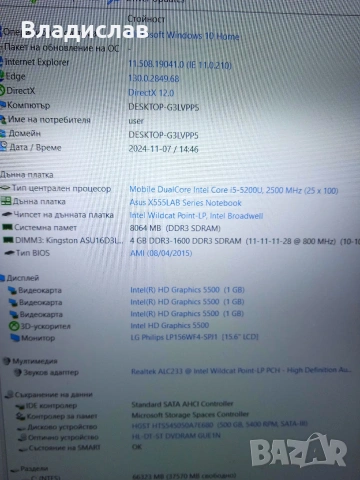Viewport: 360px width, 480px height.
Task: Open the Intel Wildcat Point-LP chipset link
Action: [196, 216]
